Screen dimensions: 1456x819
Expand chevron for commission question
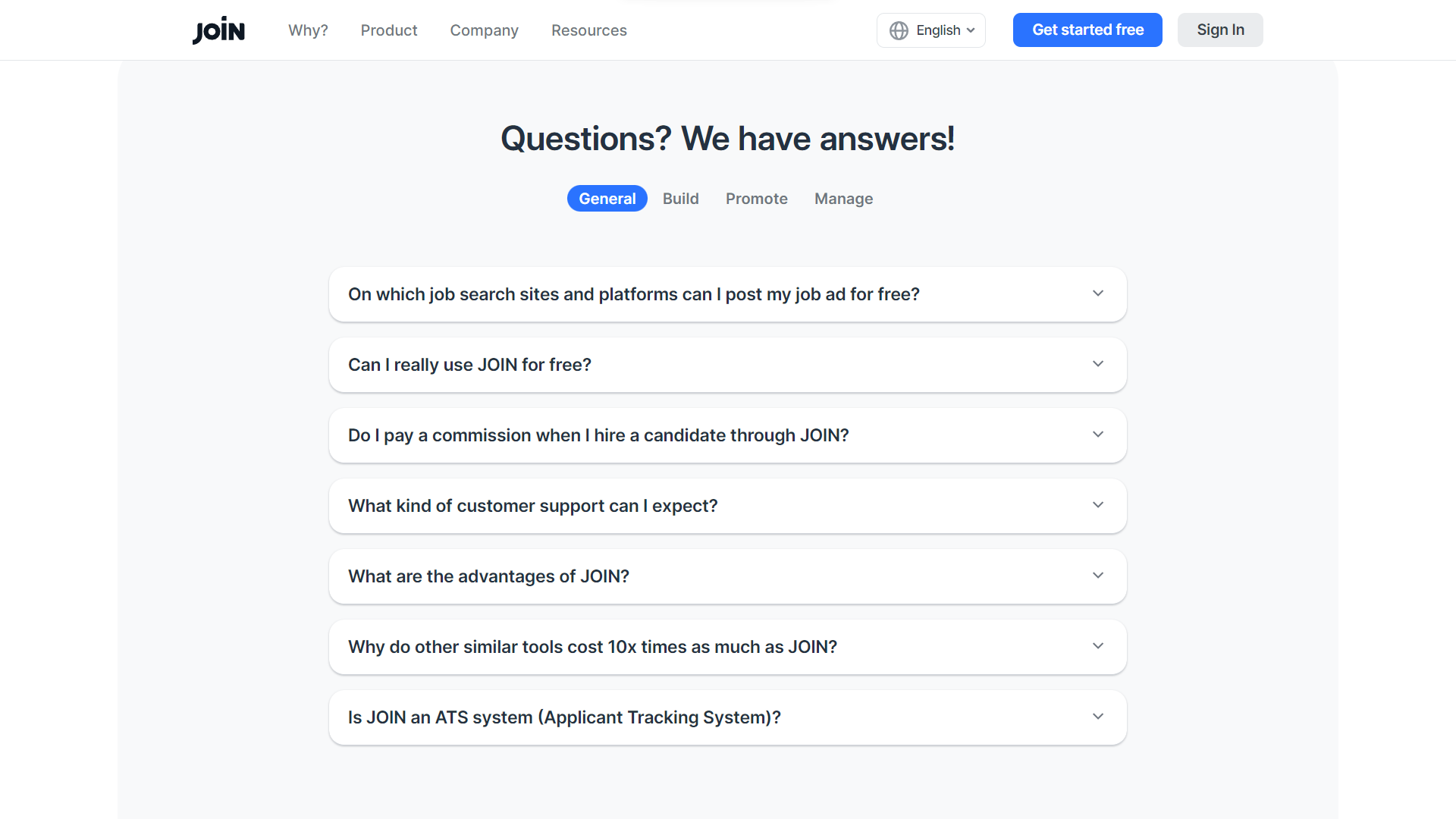[x=1098, y=435]
